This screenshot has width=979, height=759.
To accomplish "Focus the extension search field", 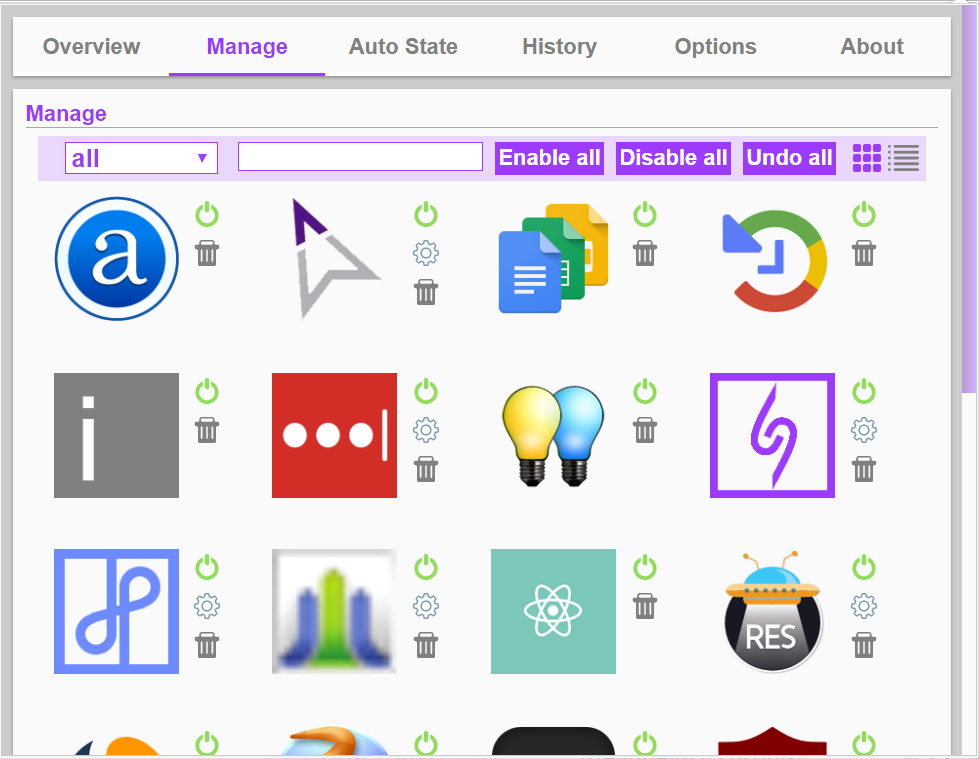I will tap(360, 157).
